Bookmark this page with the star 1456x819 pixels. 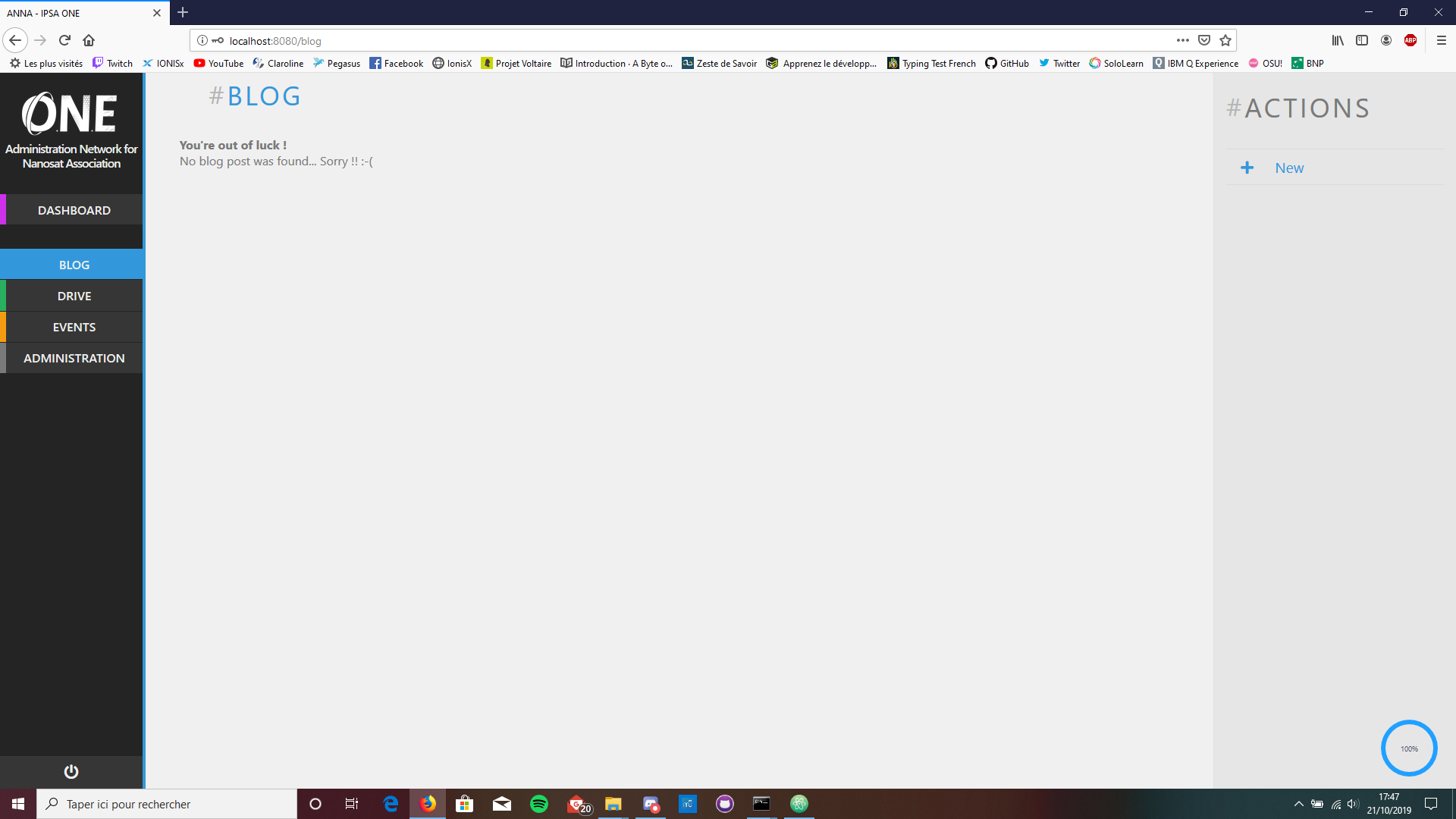click(1225, 40)
